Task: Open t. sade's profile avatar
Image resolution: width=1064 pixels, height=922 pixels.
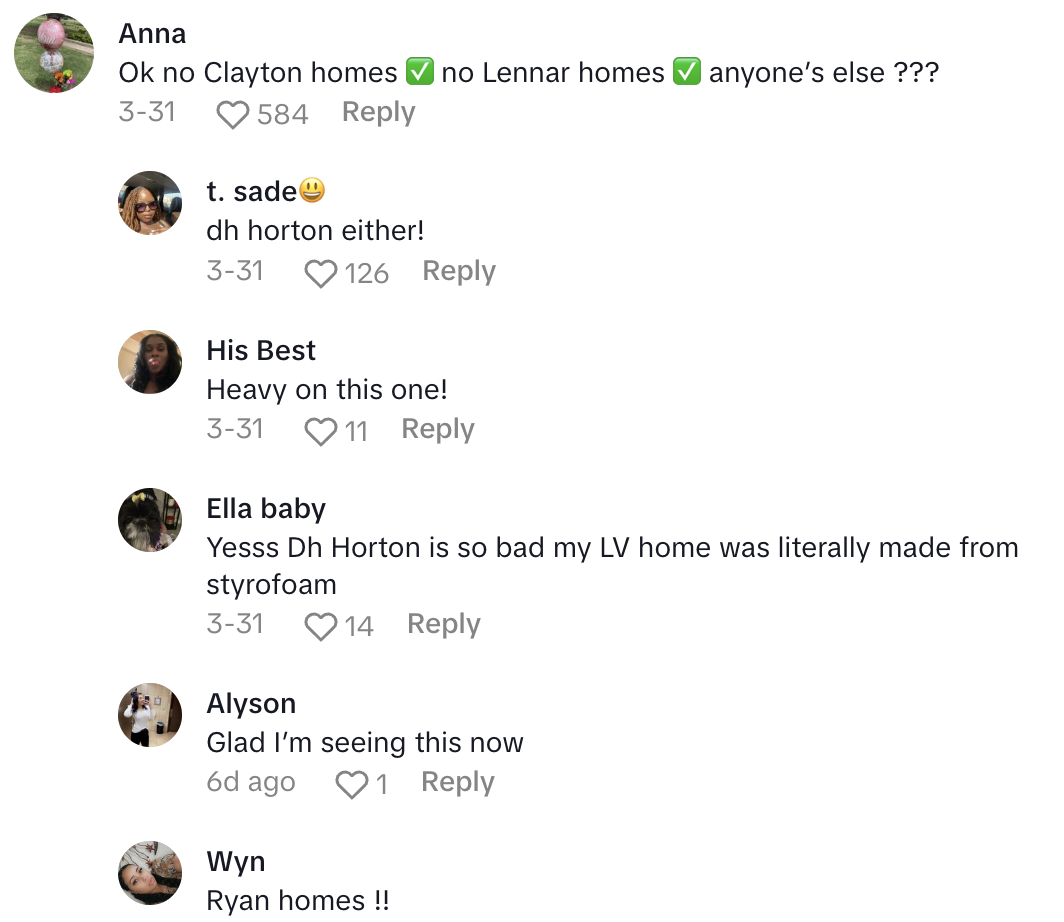Action: [x=150, y=202]
